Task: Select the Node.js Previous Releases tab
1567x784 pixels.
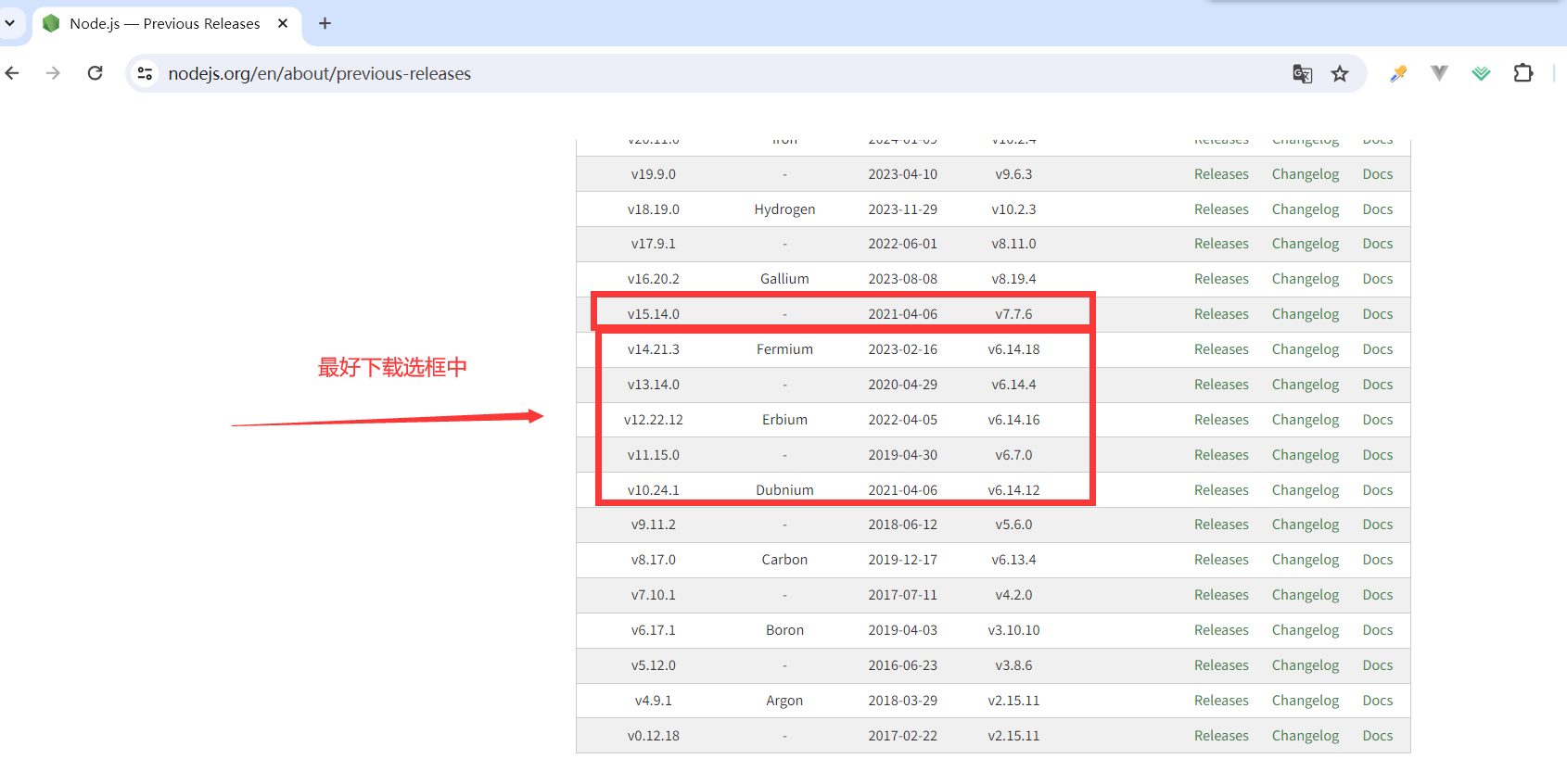Action: point(165,23)
